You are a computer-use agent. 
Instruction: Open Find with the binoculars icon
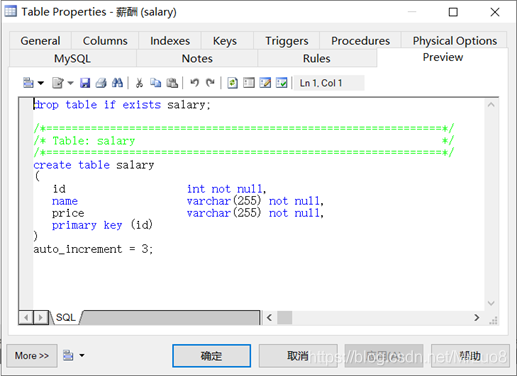tap(117, 83)
